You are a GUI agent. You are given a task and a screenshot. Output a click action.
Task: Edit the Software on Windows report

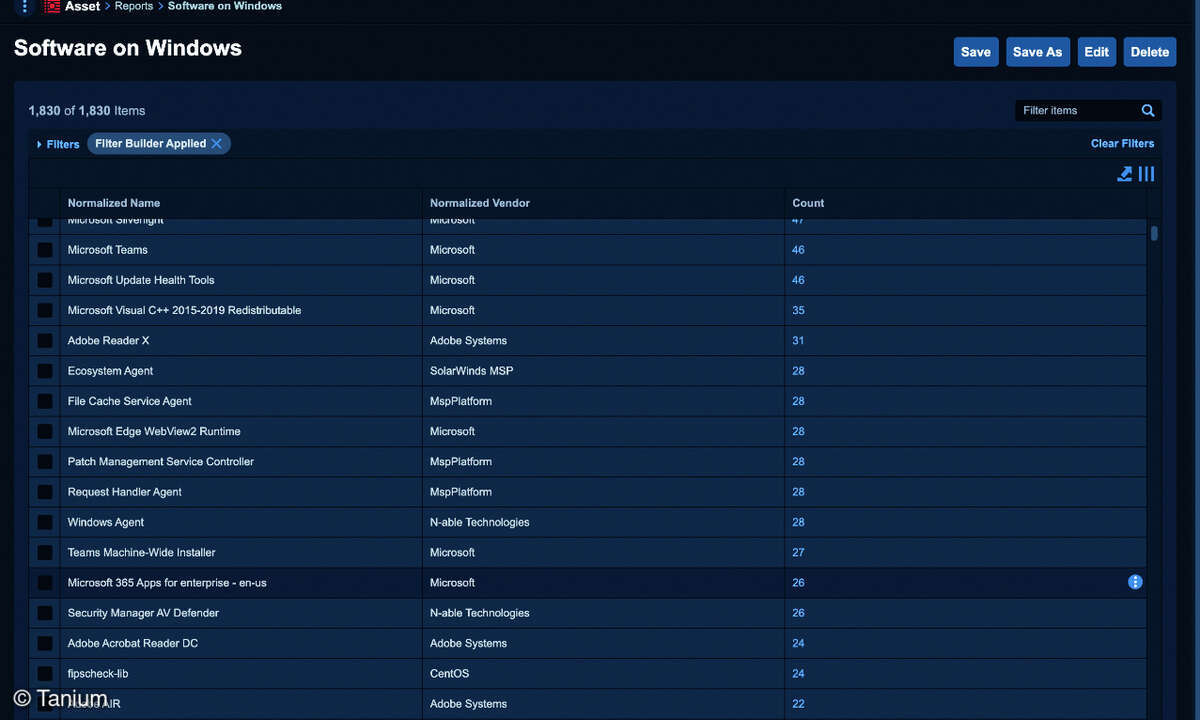(x=1097, y=52)
